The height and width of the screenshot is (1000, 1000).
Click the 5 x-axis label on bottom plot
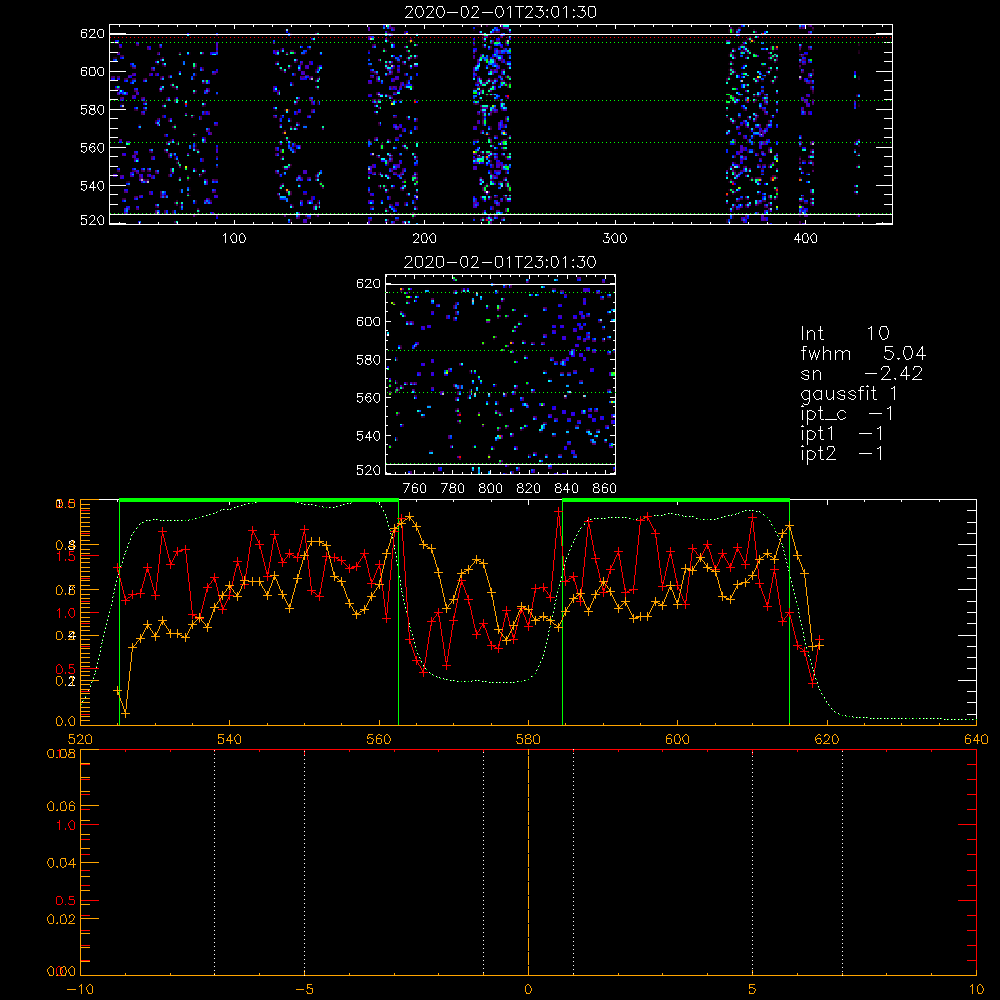pyautogui.click(x=753, y=990)
